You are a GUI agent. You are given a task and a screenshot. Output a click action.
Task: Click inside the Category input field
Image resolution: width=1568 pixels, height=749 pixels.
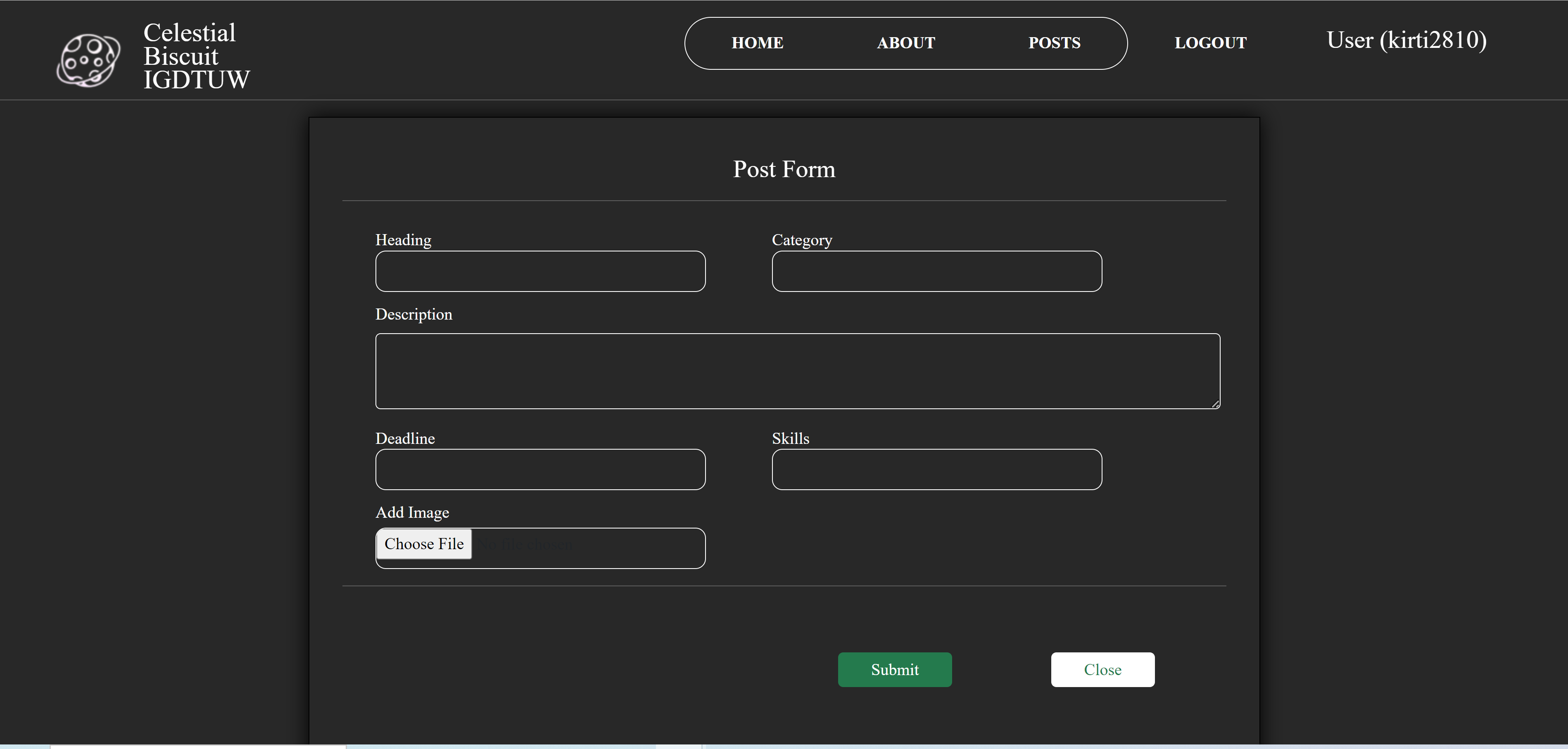point(936,271)
